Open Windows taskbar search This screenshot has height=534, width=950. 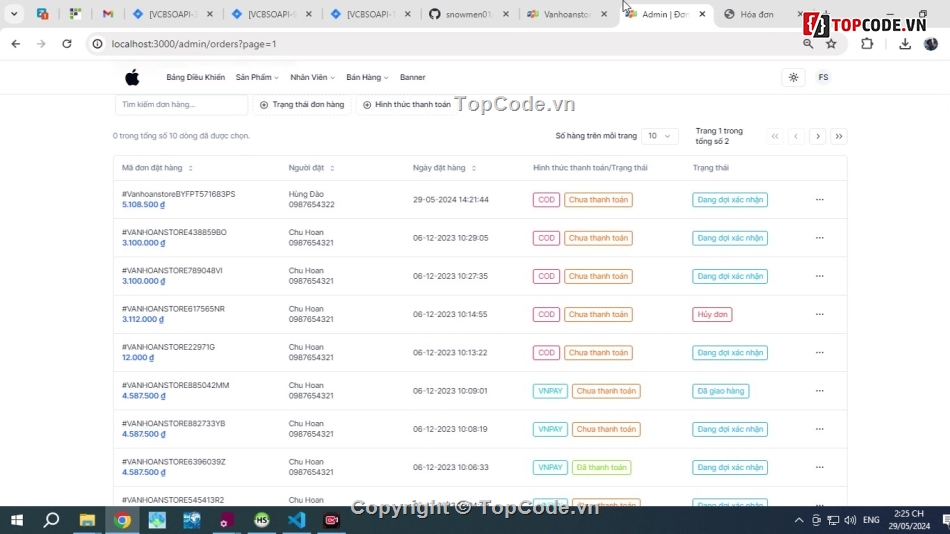[x=51, y=520]
